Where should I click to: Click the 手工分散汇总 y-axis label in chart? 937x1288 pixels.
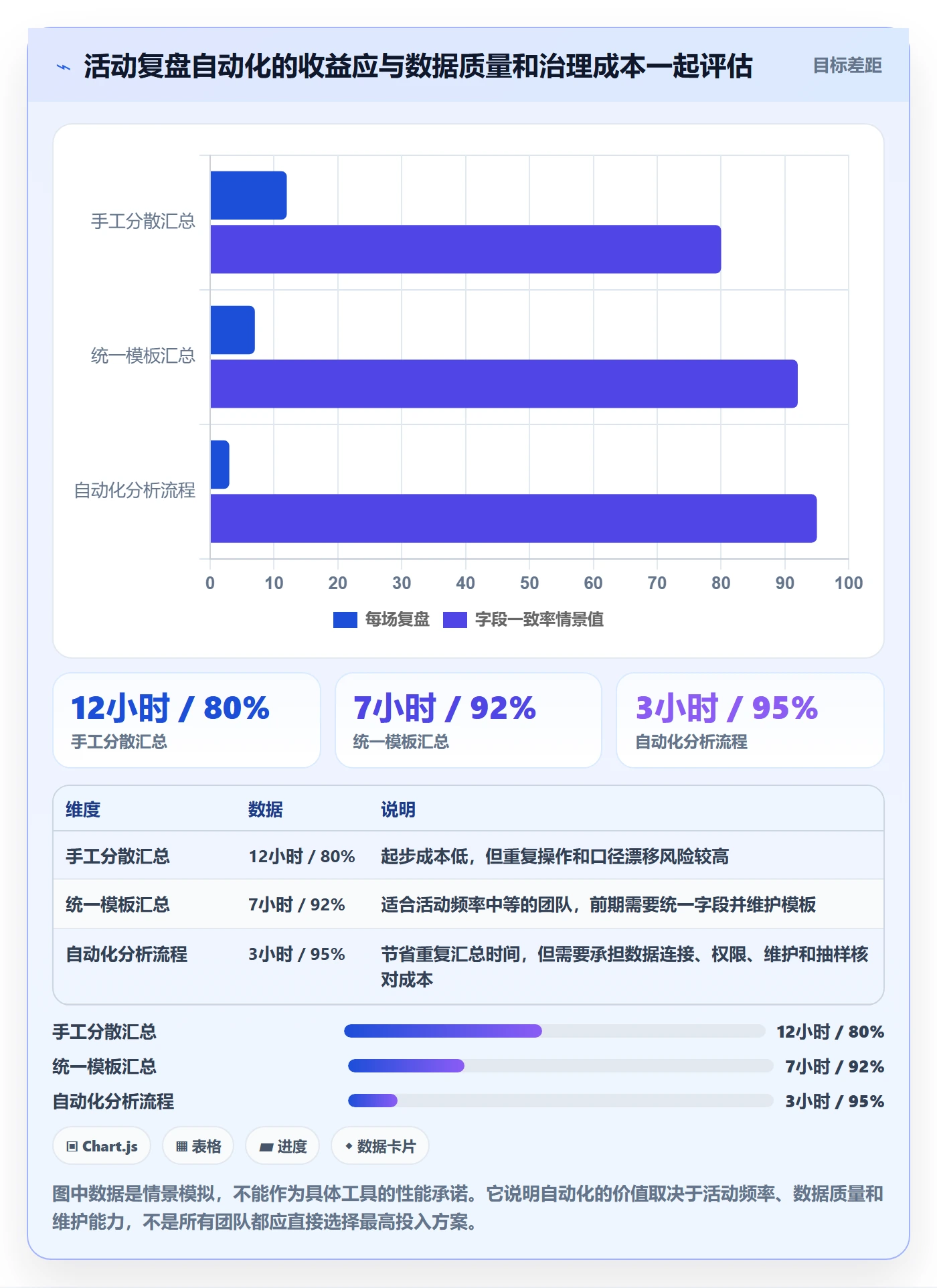143,222
